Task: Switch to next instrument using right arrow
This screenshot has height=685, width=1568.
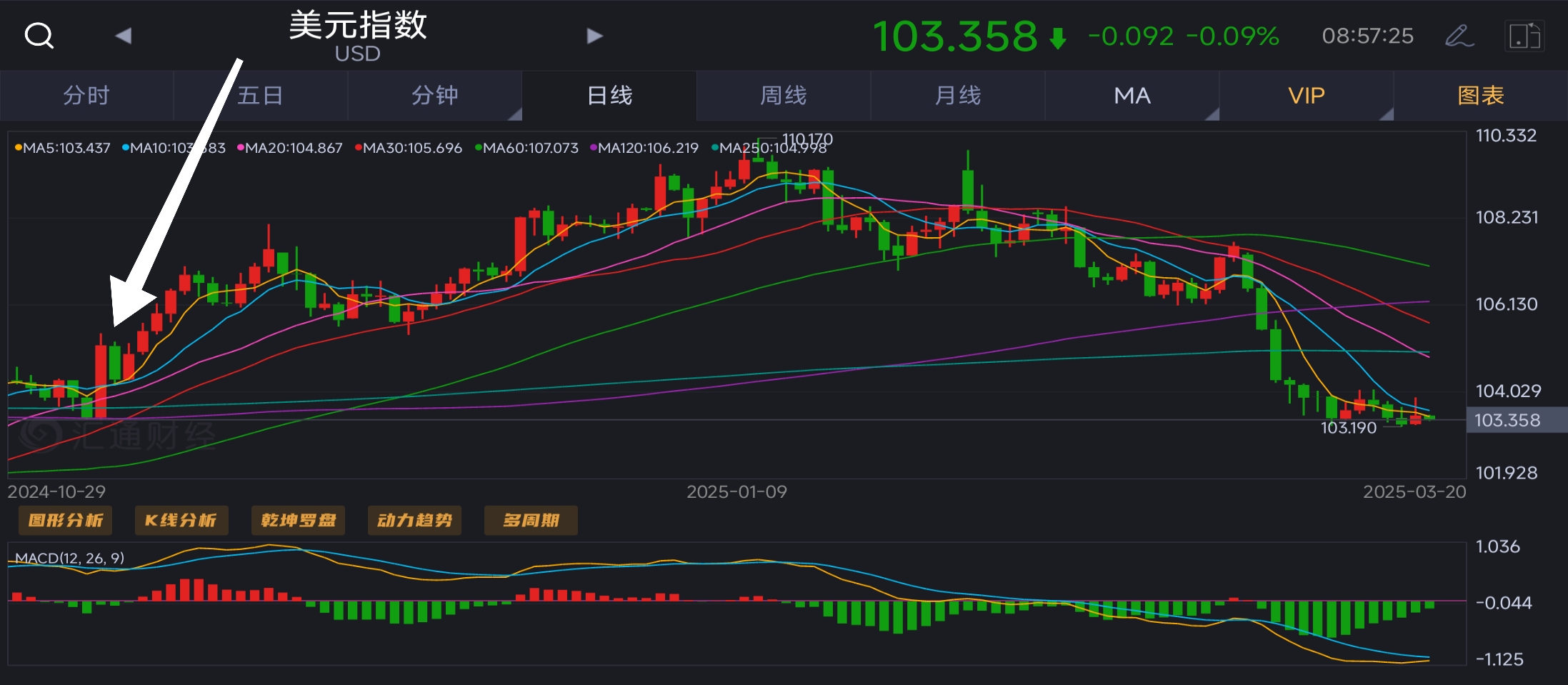Action: [594, 35]
